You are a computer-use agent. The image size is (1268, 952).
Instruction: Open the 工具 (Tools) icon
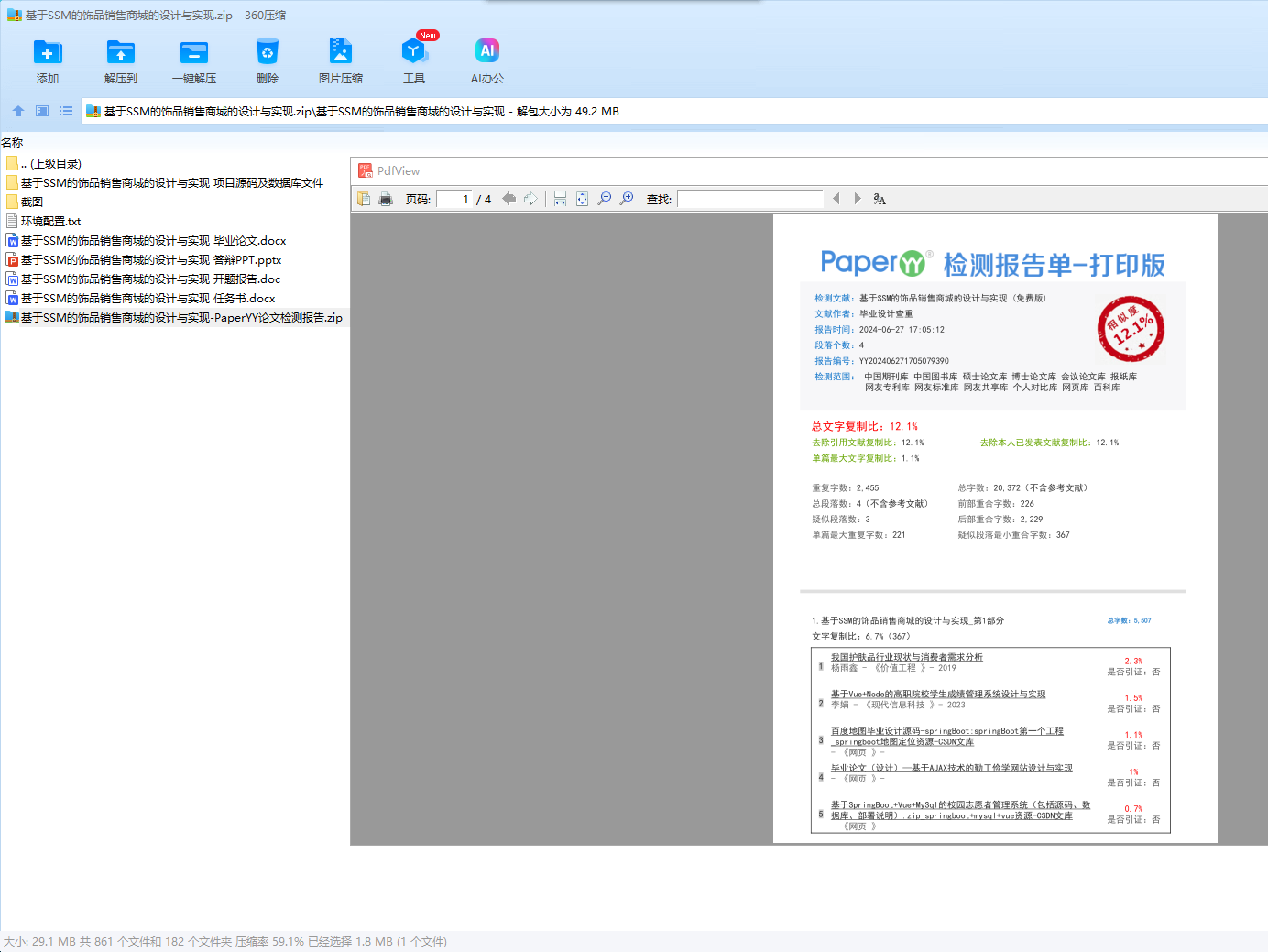(414, 51)
